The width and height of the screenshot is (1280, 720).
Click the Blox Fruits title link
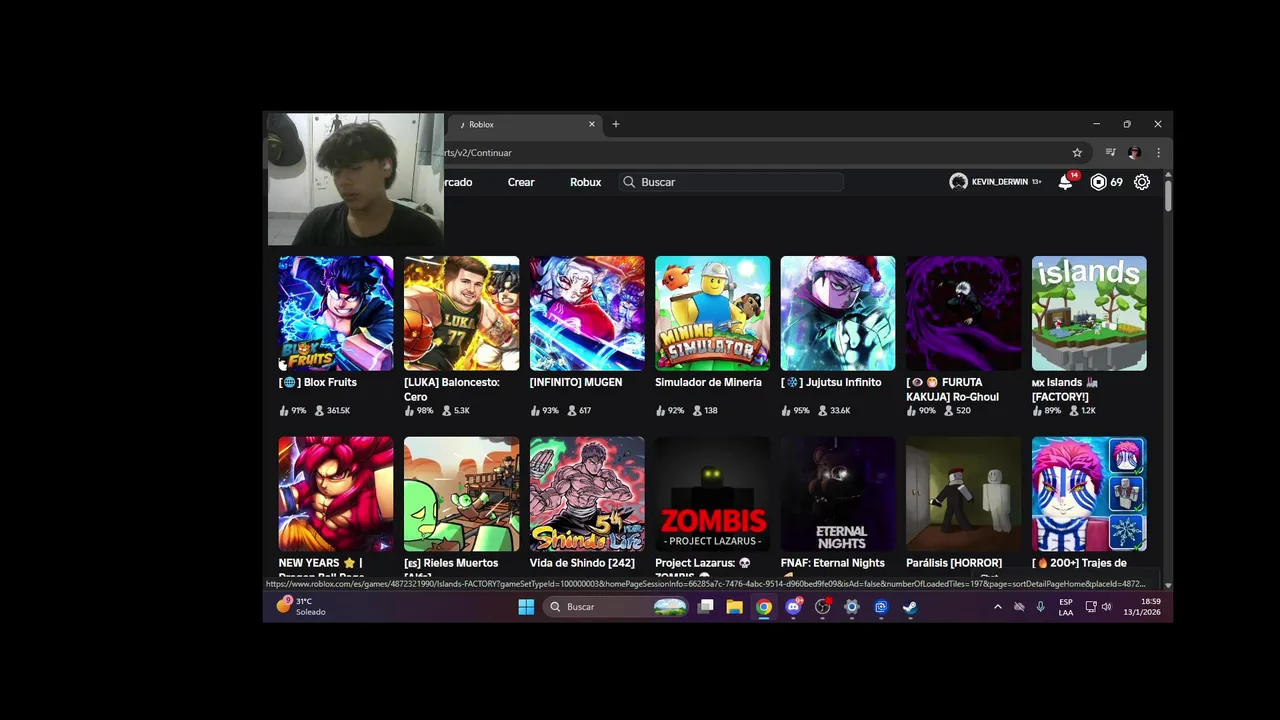click(318, 382)
